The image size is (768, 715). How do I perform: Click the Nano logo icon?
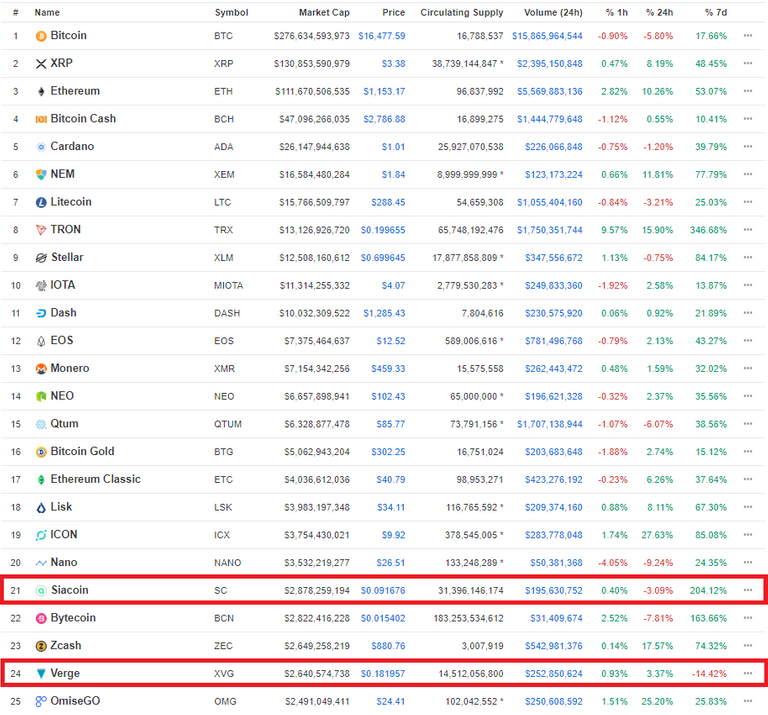click(x=41, y=563)
